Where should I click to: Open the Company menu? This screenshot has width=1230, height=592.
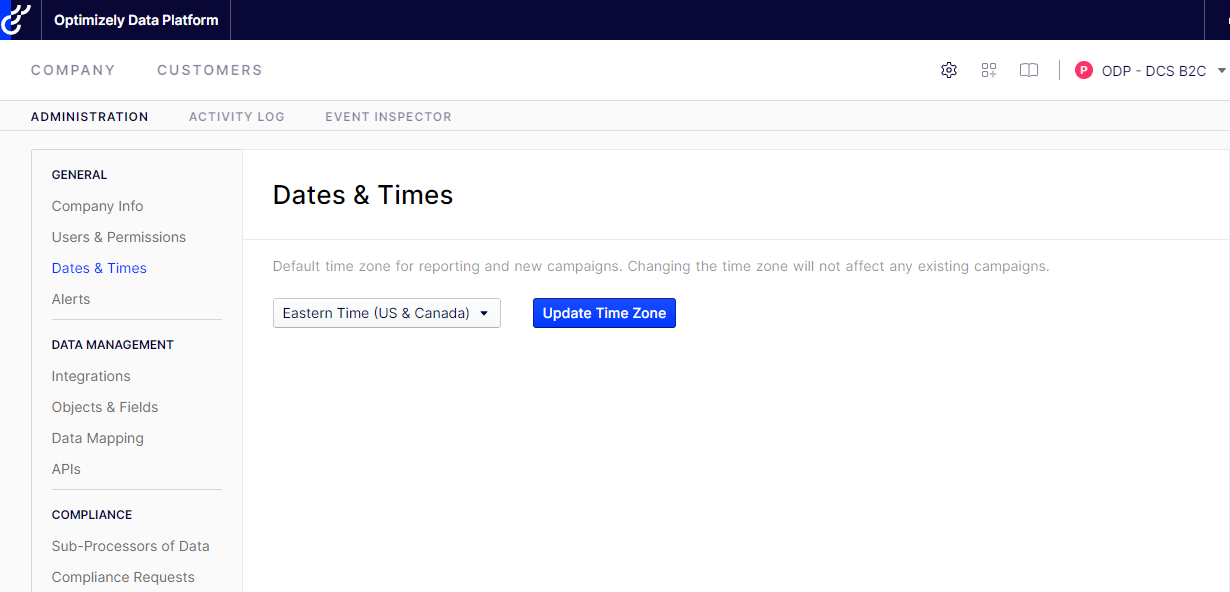pos(73,70)
